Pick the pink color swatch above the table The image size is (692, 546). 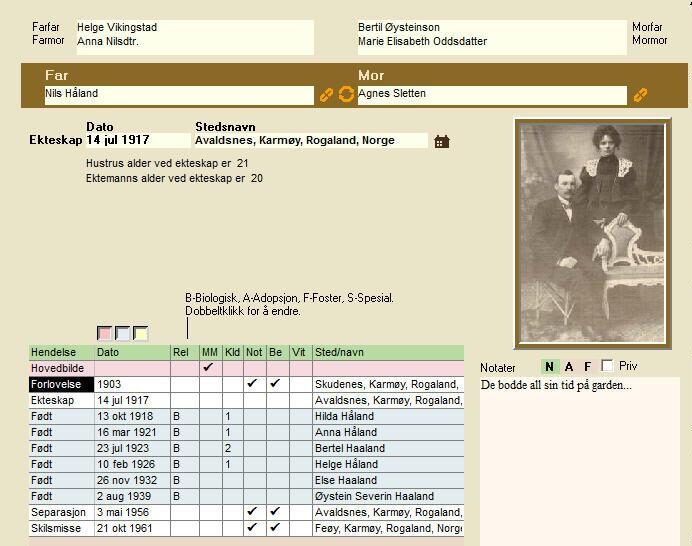pyautogui.click(x=105, y=333)
